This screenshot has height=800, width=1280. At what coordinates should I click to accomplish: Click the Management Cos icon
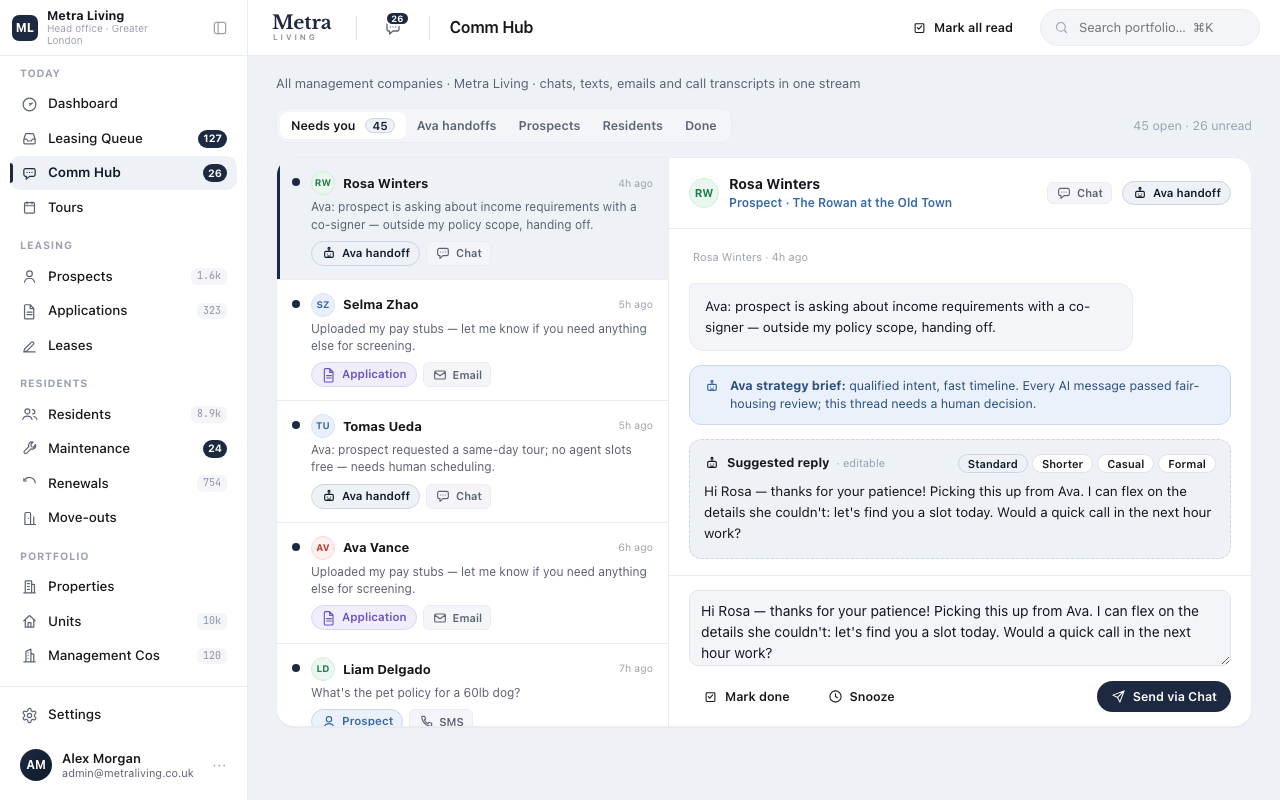tap(30, 656)
